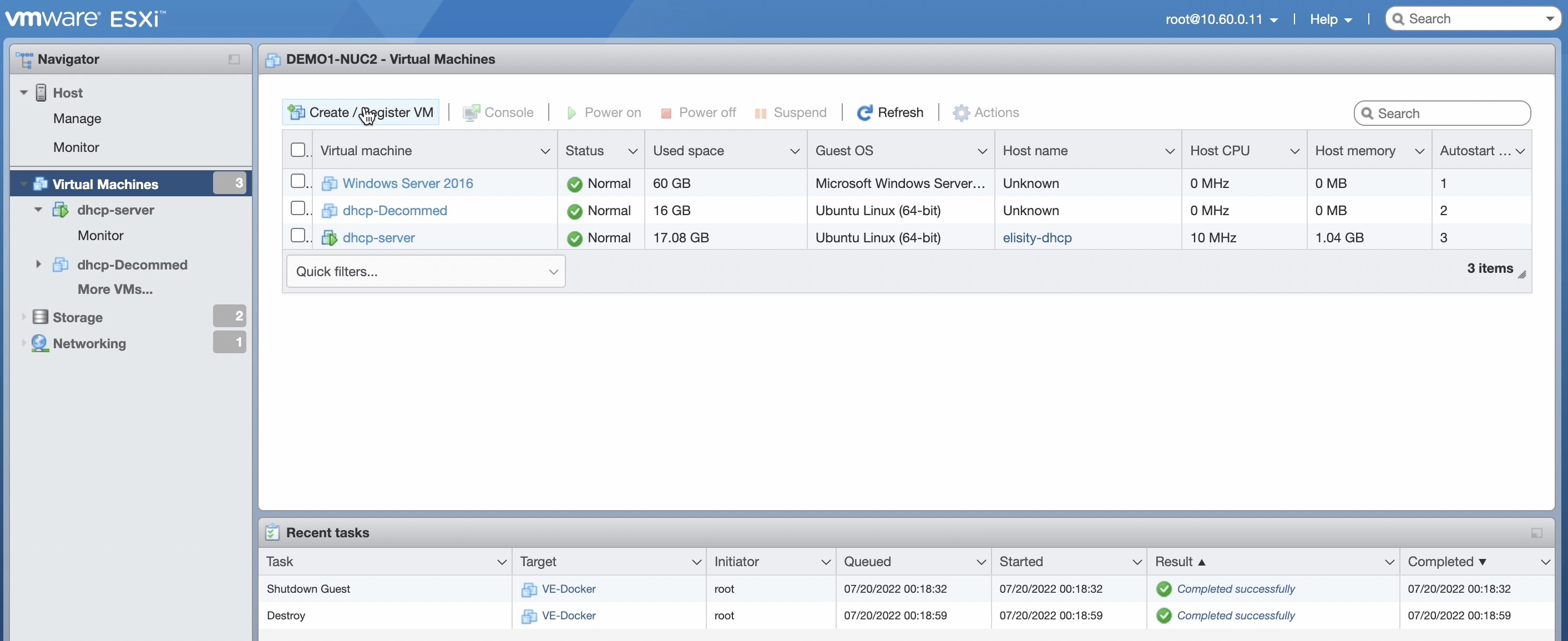Toggle the select-all checkbox in table header

click(297, 150)
